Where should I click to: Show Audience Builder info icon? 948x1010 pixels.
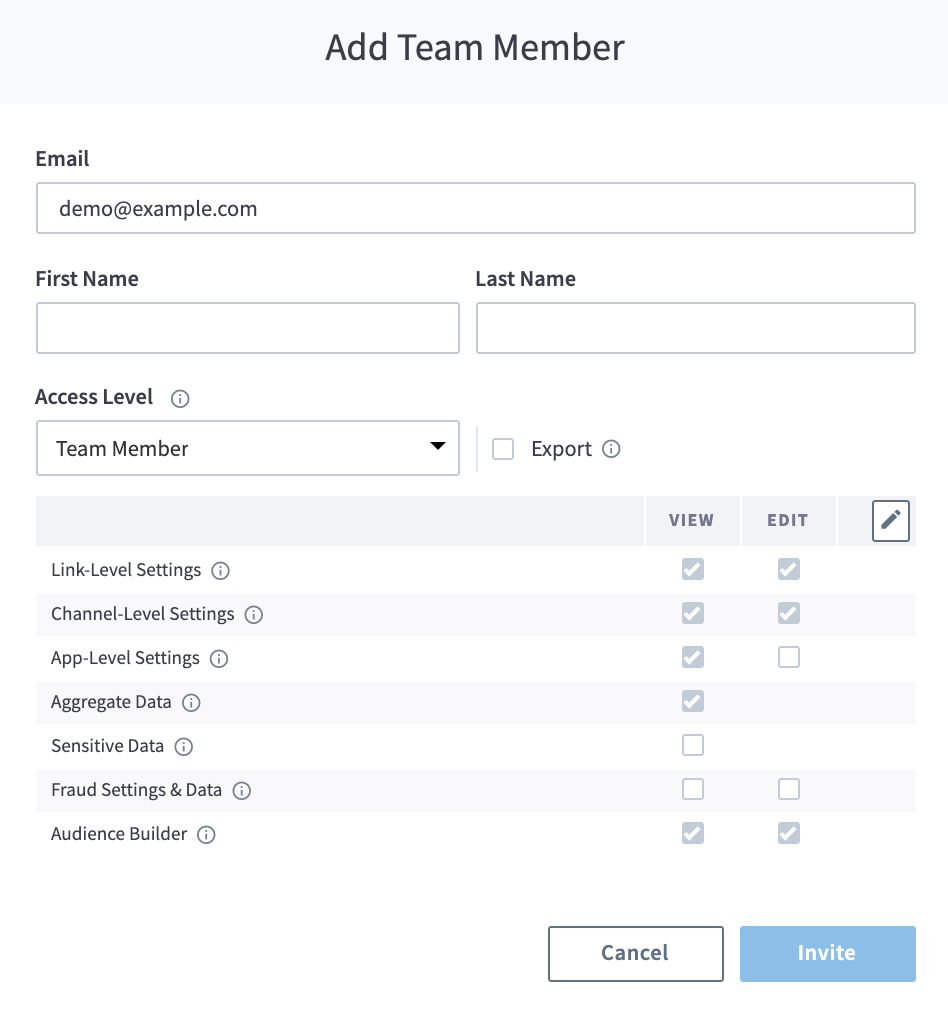206,835
